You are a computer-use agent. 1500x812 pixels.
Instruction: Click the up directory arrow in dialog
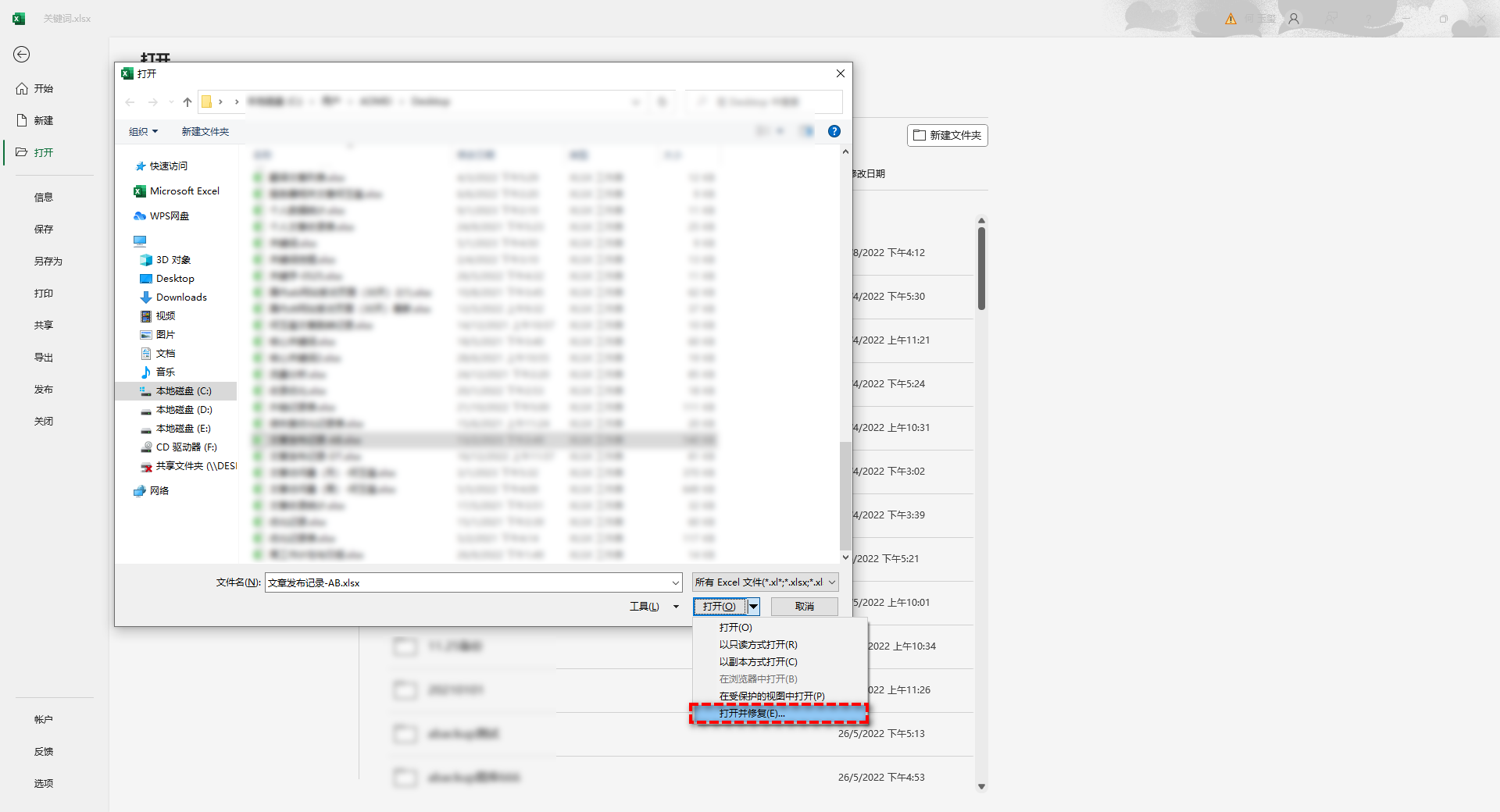coord(187,101)
